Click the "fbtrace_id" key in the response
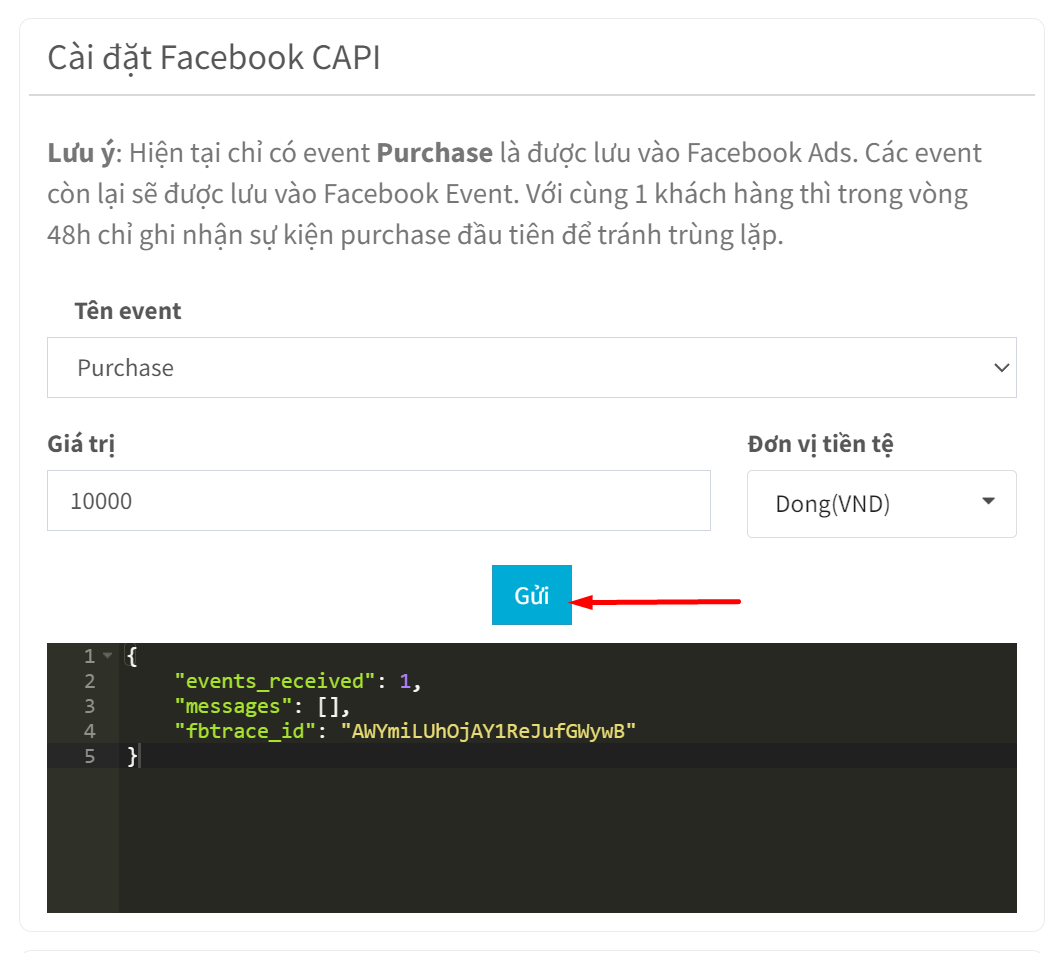Viewport: 1061px width, 953px height. coord(245,731)
